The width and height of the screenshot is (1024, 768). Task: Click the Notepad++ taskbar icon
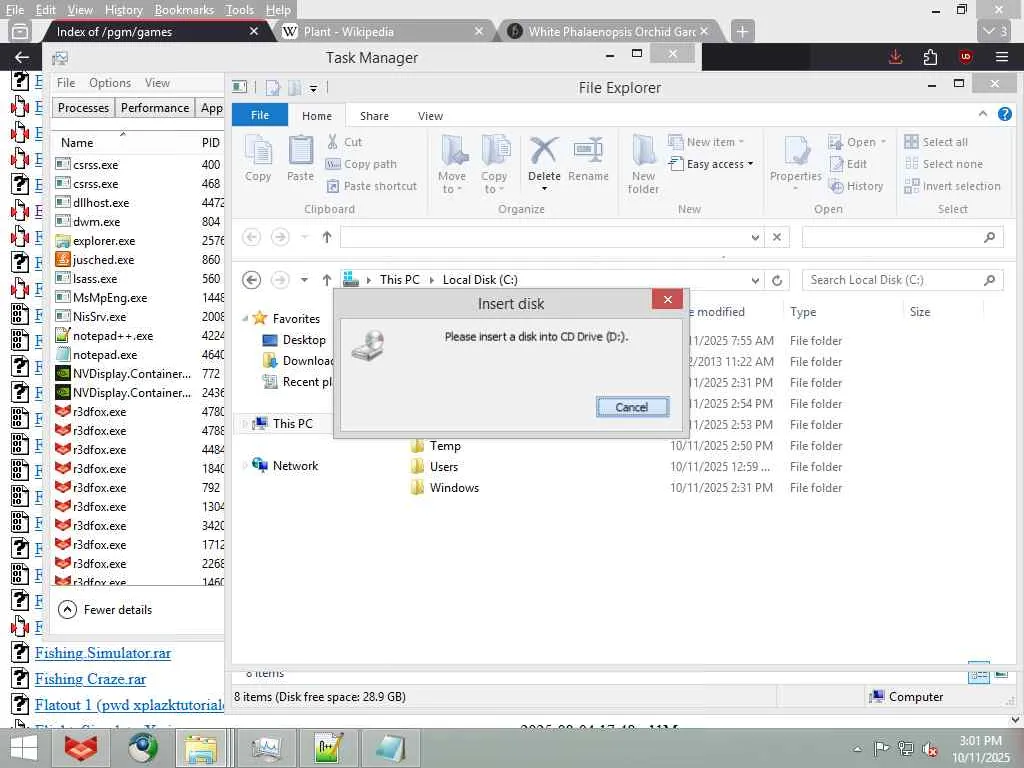(328, 748)
